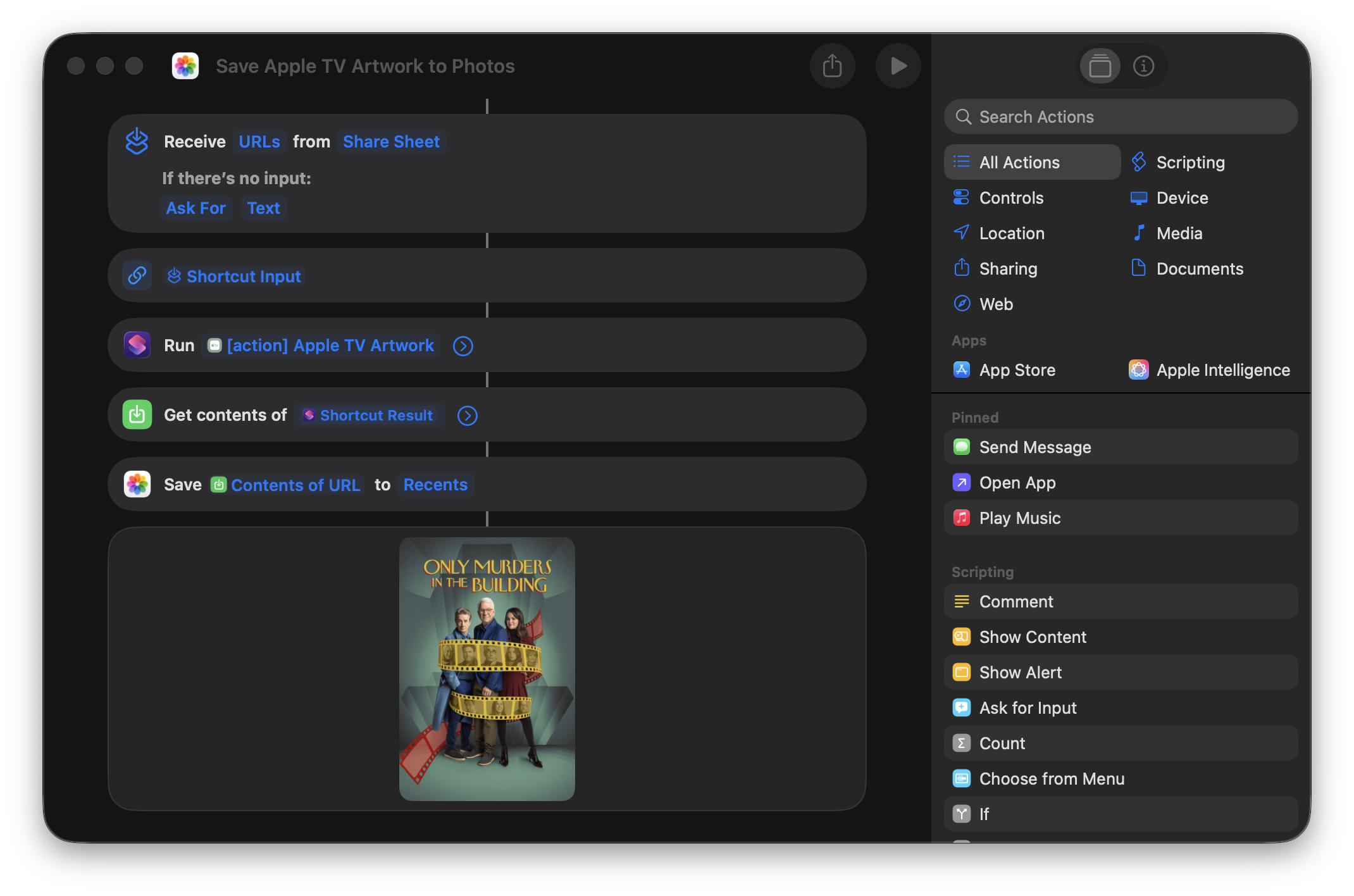Add the pinned Open App action
Image resolution: width=1354 pixels, height=896 pixels.
(1121, 482)
